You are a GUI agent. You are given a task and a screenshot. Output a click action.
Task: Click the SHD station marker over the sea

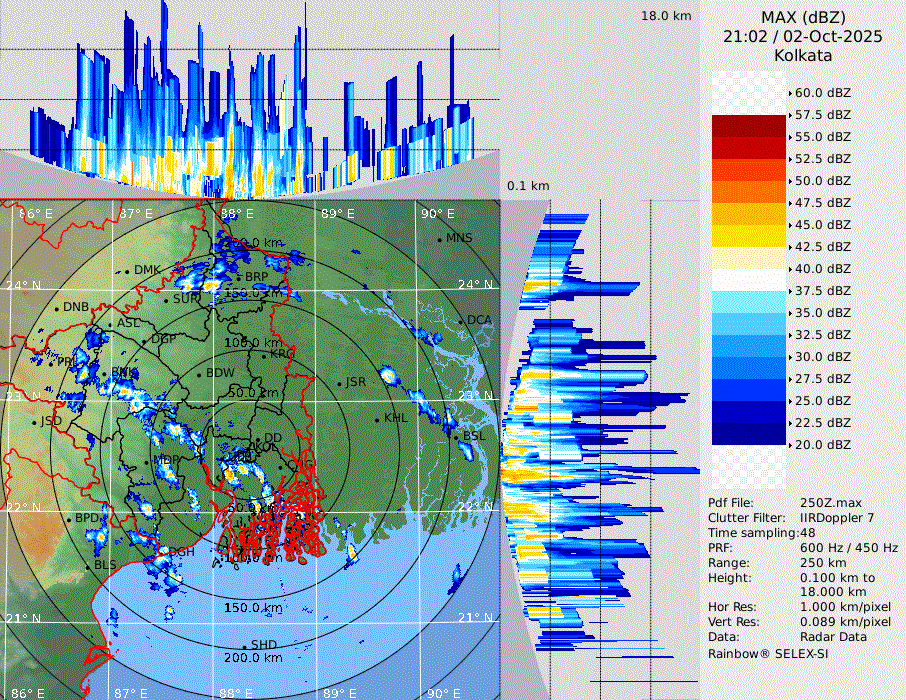244,646
